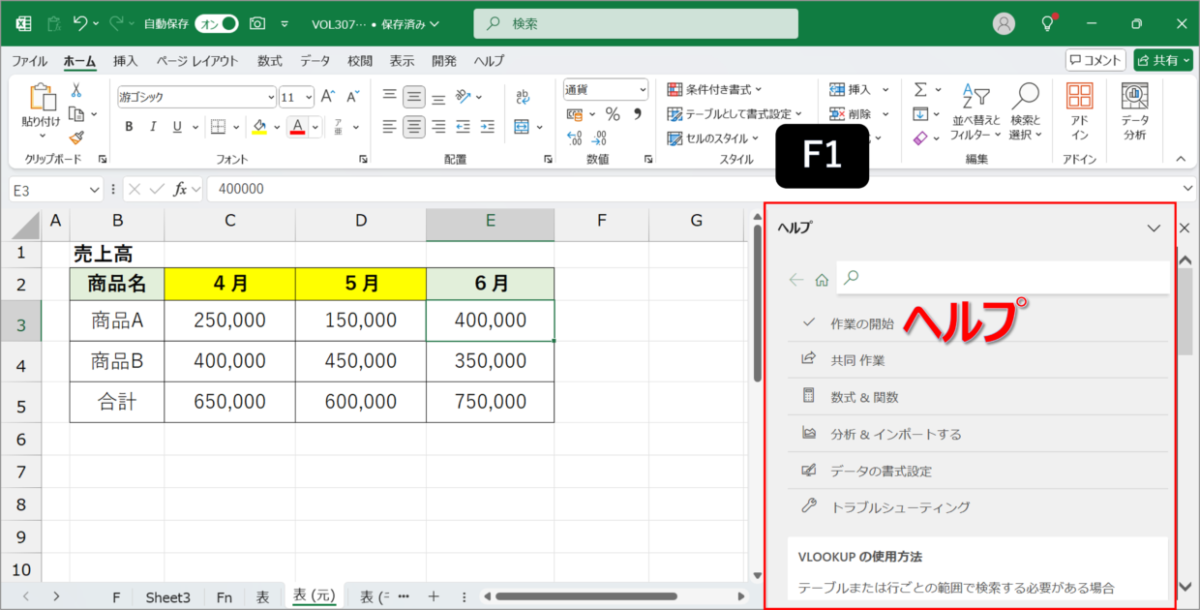Image resolution: width=1200 pixels, height=610 pixels.
Task: Apply percent style with the % icon
Action: point(613,115)
